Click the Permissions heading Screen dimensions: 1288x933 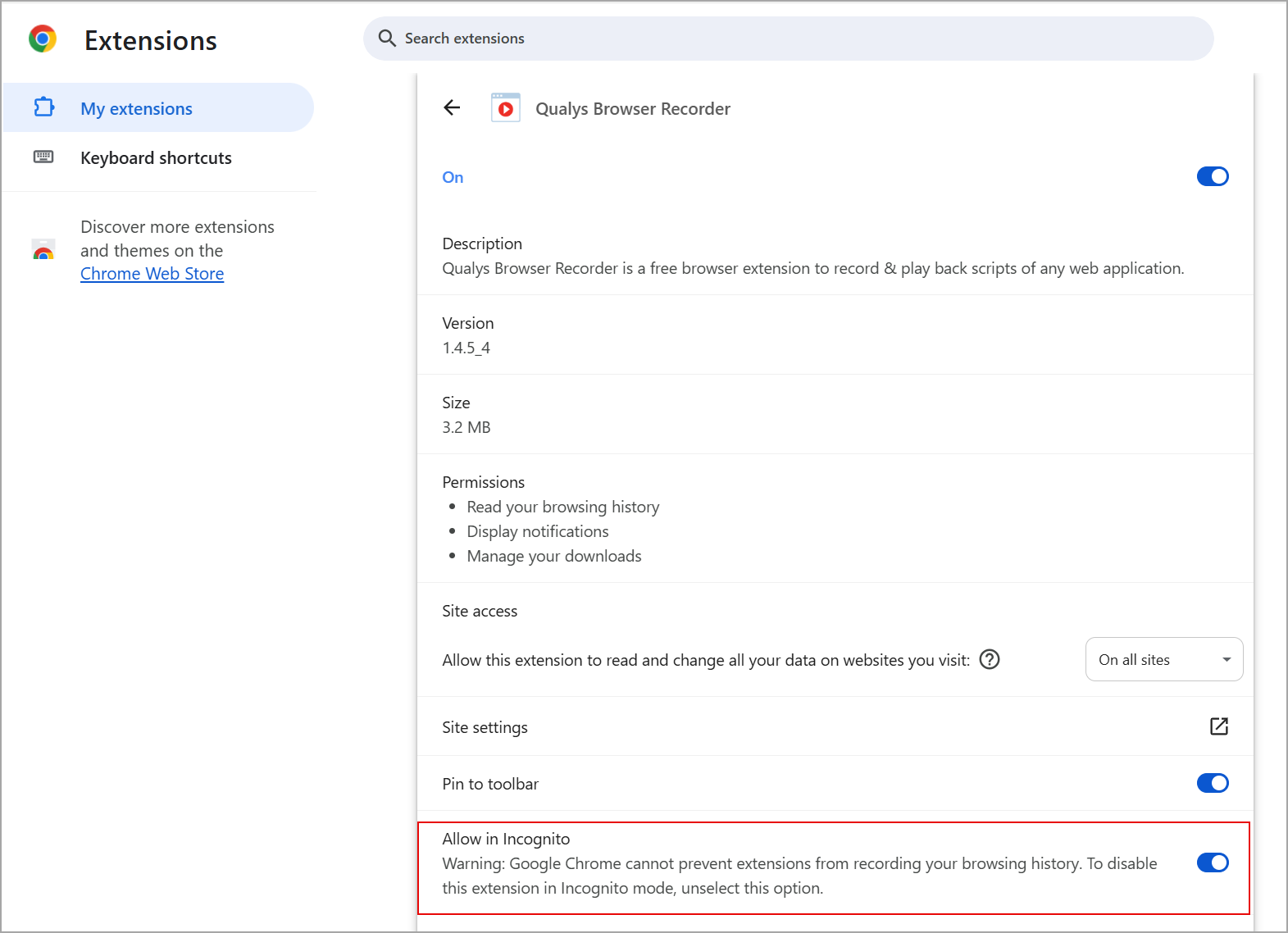(484, 482)
